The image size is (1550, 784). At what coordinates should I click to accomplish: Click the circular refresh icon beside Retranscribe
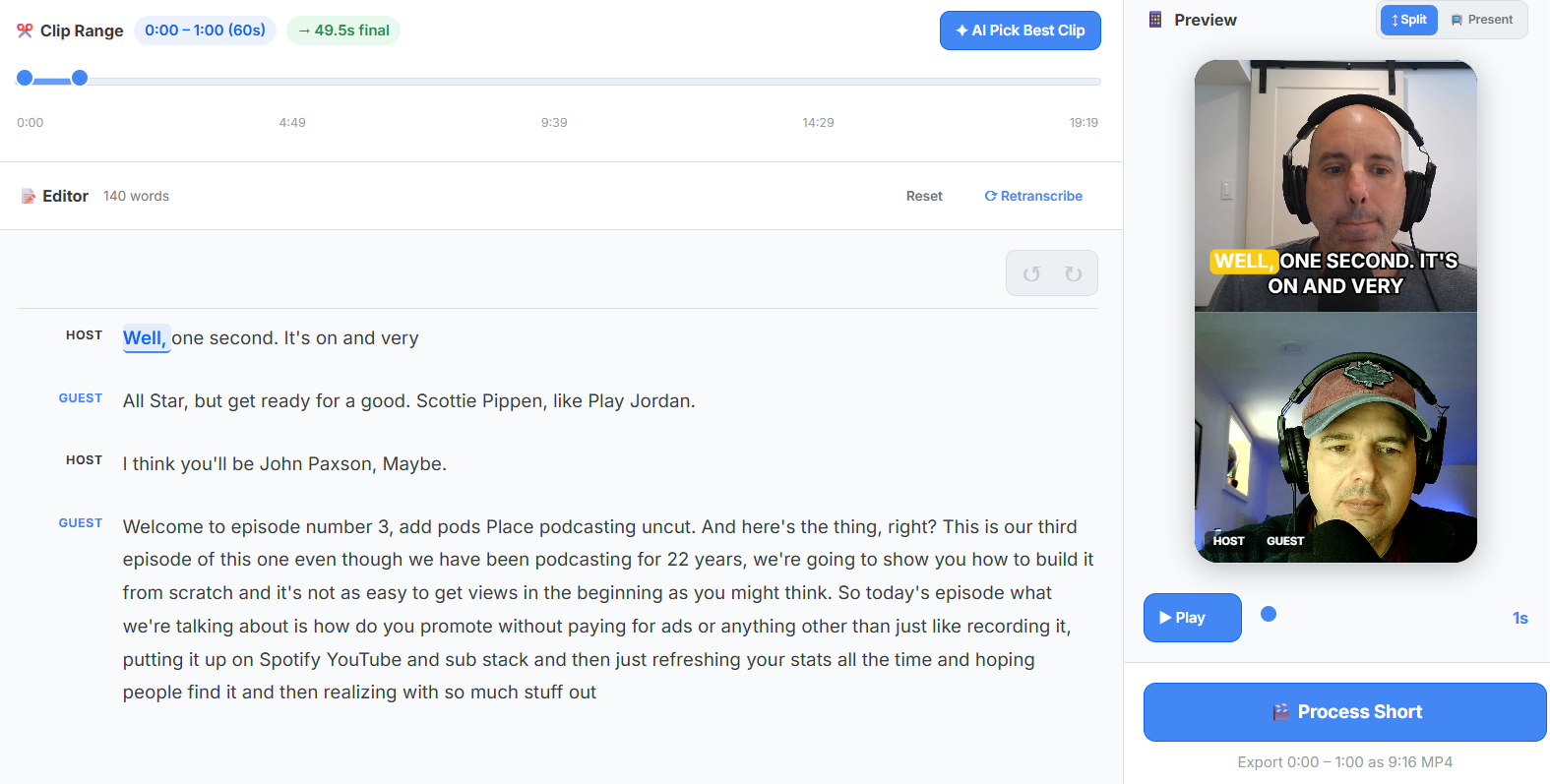tap(991, 196)
